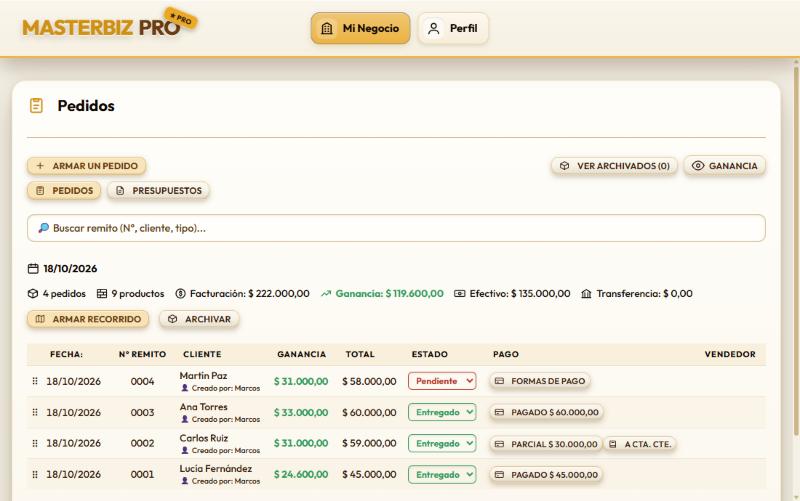Click Parcial $ 30.000,00 payment button
Image resolution: width=800 pixels, height=501 pixels.
pos(546,444)
